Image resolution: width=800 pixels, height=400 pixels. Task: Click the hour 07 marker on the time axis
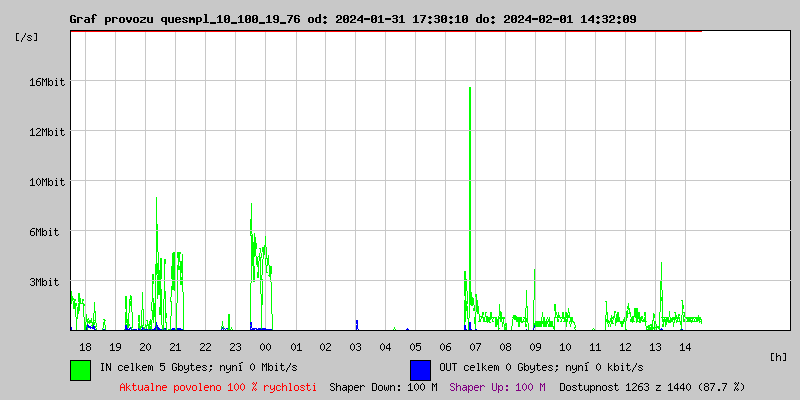tap(476, 347)
